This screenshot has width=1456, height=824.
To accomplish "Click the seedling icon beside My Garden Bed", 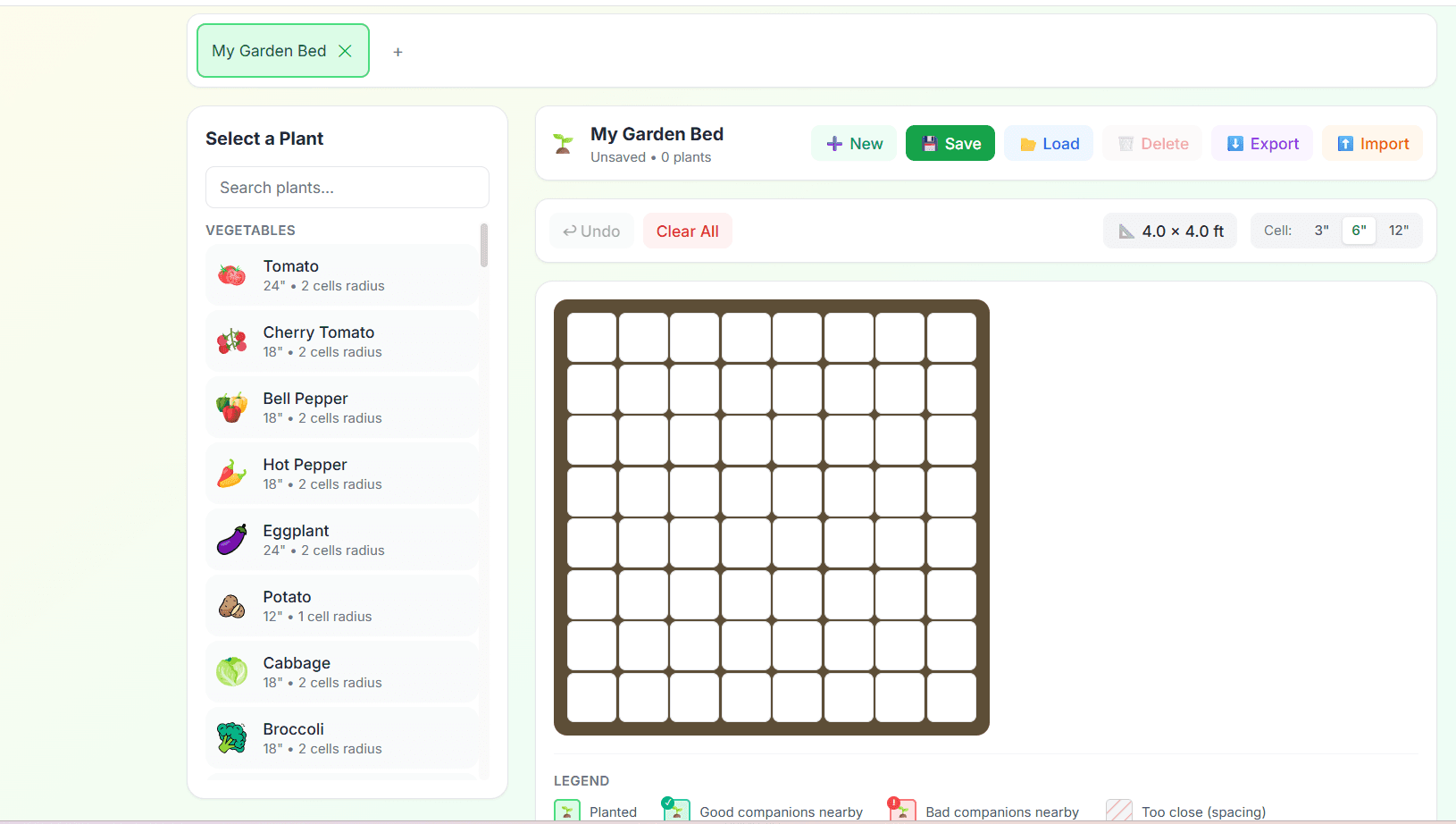I will coord(562,143).
